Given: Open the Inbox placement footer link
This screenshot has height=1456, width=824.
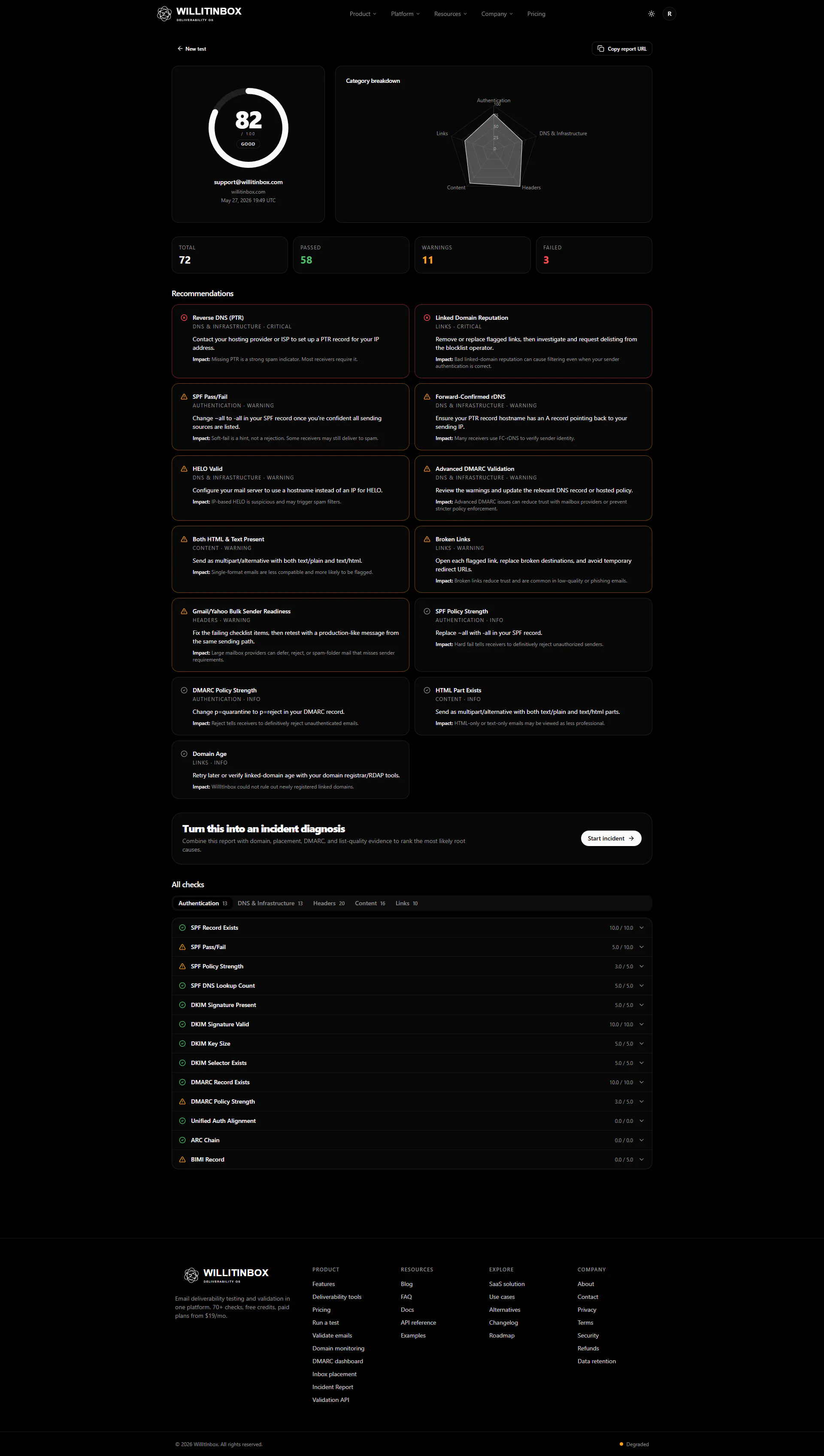Looking at the screenshot, I should [x=334, y=1374].
